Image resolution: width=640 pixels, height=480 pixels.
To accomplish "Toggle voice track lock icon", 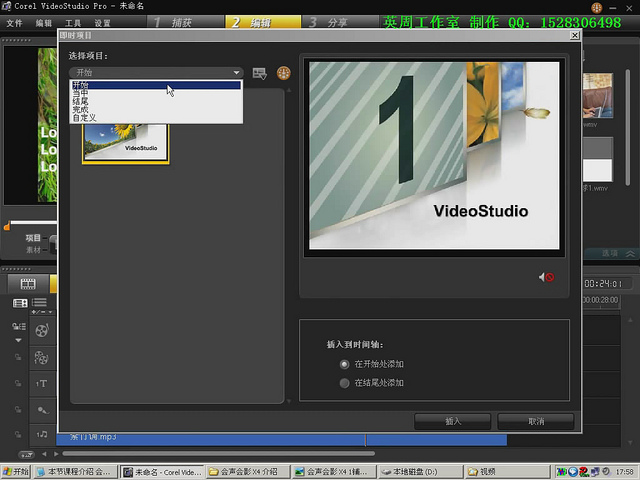I will [x=18, y=409].
